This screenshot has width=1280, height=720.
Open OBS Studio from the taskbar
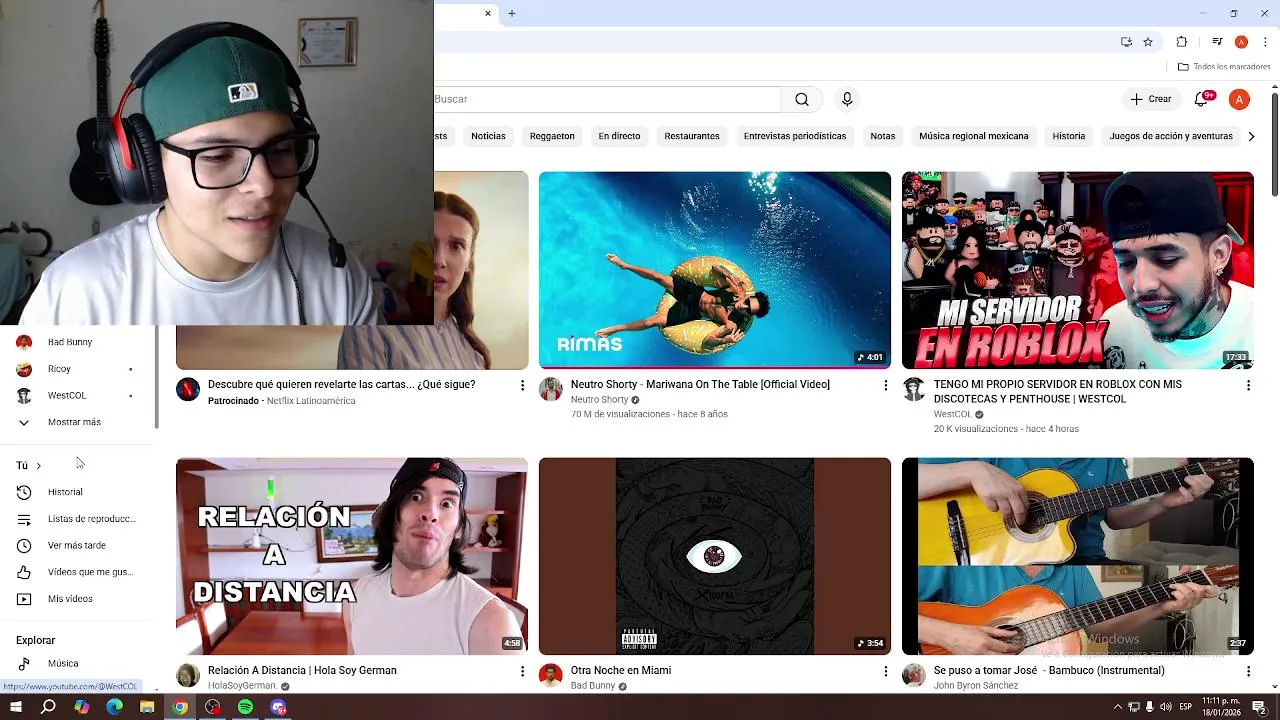coord(212,707)
